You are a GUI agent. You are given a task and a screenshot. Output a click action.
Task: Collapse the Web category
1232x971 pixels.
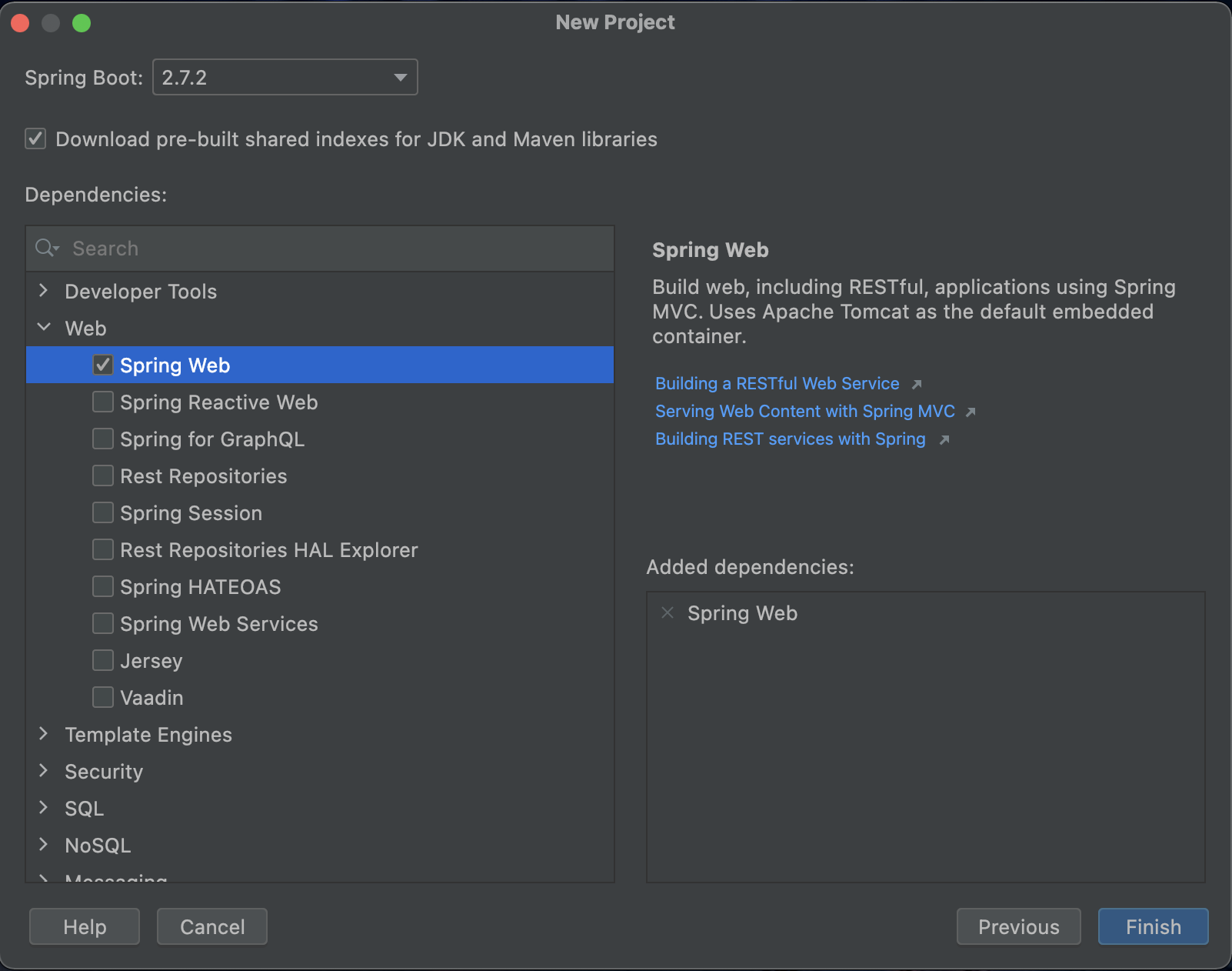pos(44,328)
